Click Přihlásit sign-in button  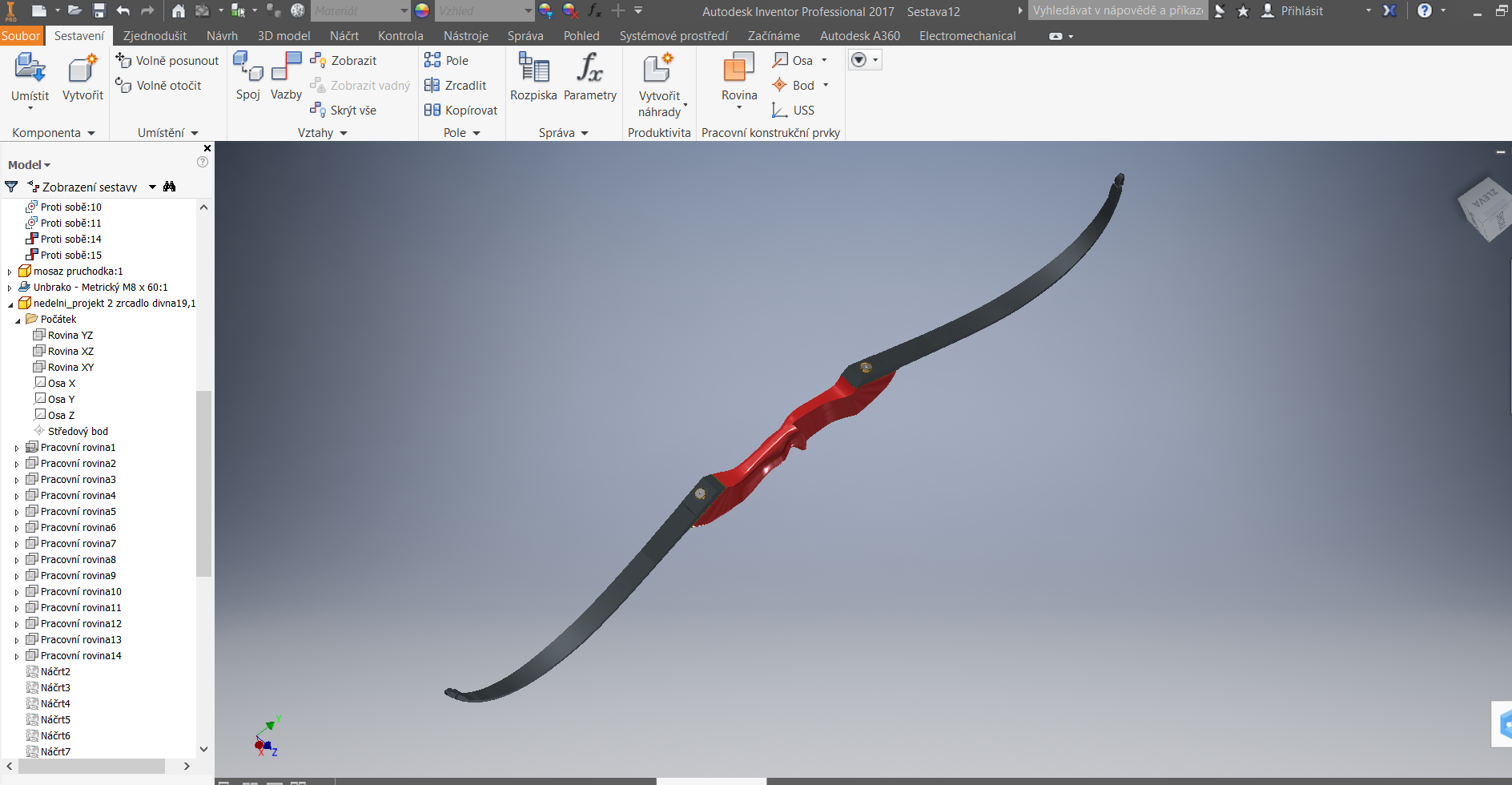pyautogui.click(x=1301, y=11)
